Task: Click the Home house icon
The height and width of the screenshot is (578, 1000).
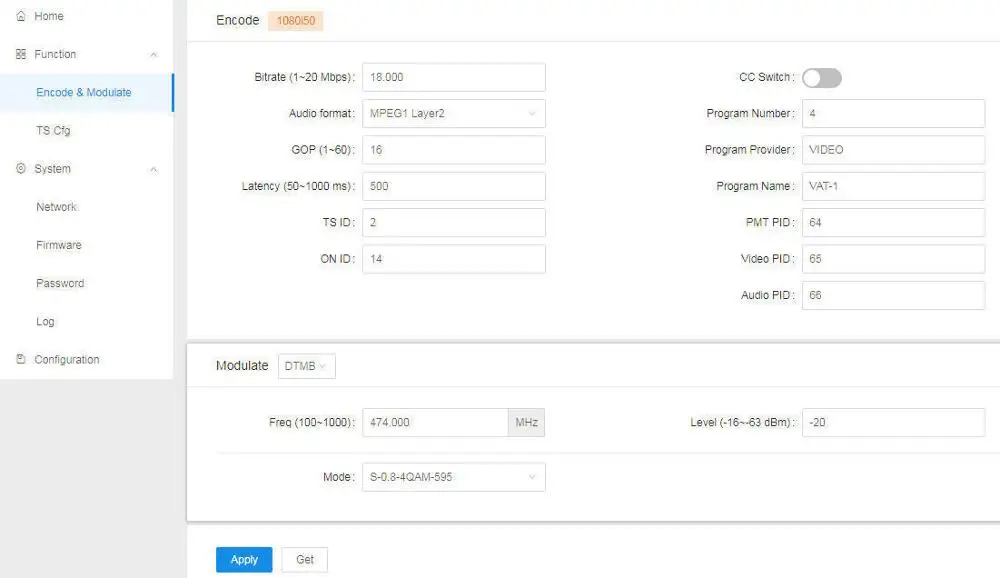Action: (21, 16)
